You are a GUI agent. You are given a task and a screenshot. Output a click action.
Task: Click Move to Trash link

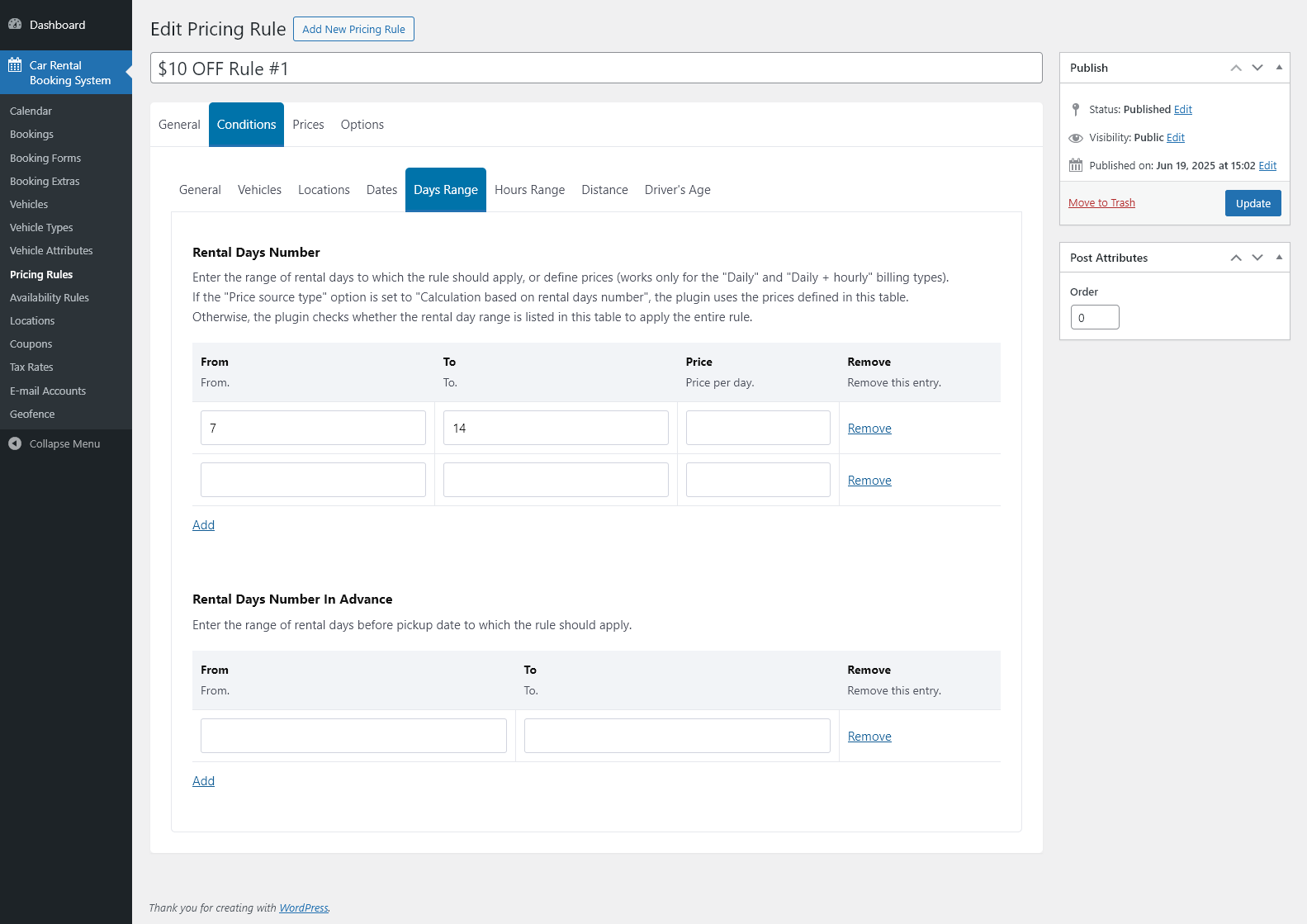[x=1101, y=203]
